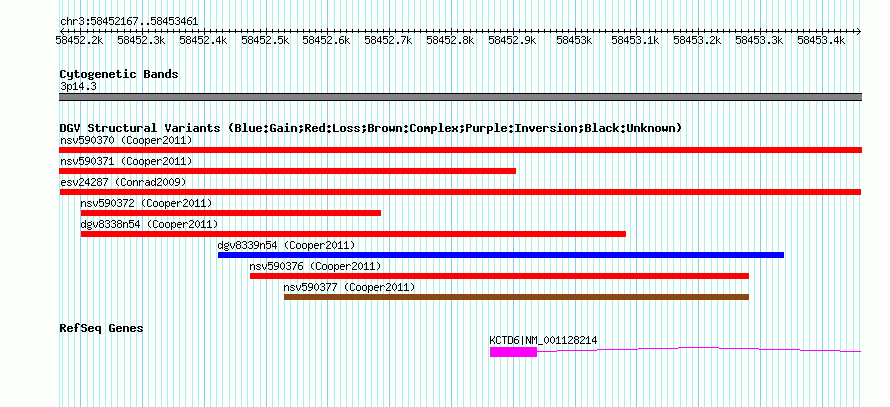Select the brown nsv590377 complex variant bar

click(517, 297)
